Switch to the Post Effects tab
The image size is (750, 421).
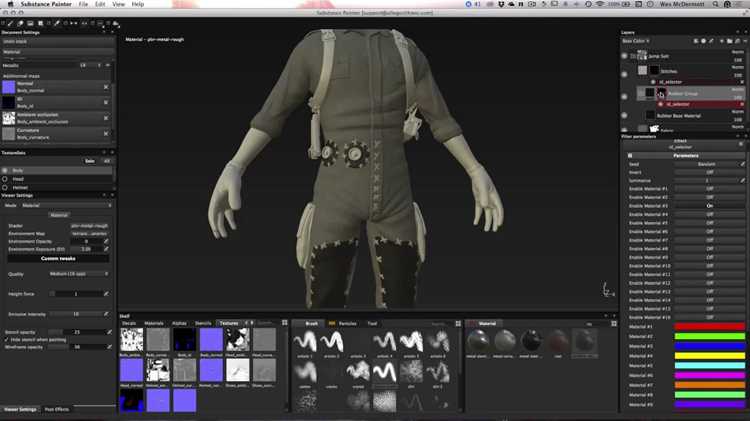57,410
